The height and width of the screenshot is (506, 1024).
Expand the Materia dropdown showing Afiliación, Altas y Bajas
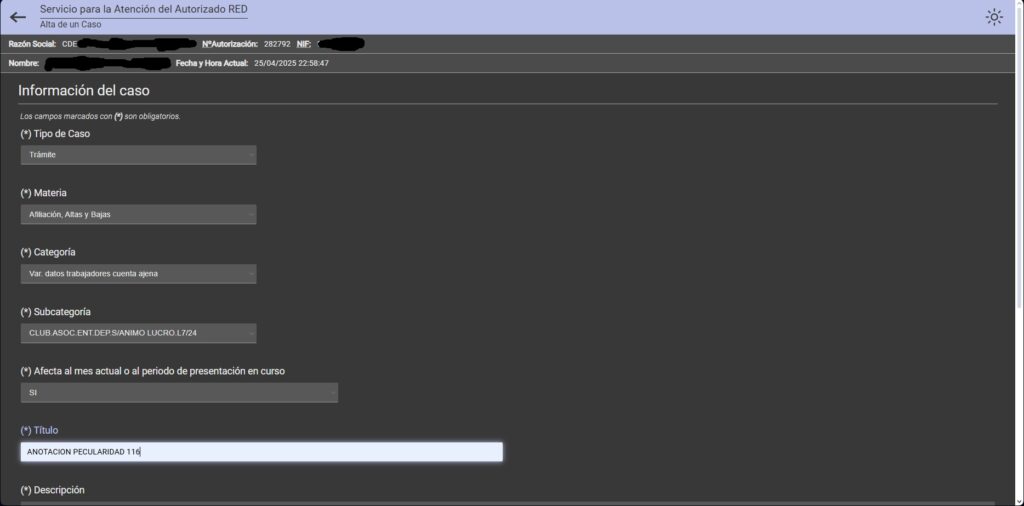[138, 214]
